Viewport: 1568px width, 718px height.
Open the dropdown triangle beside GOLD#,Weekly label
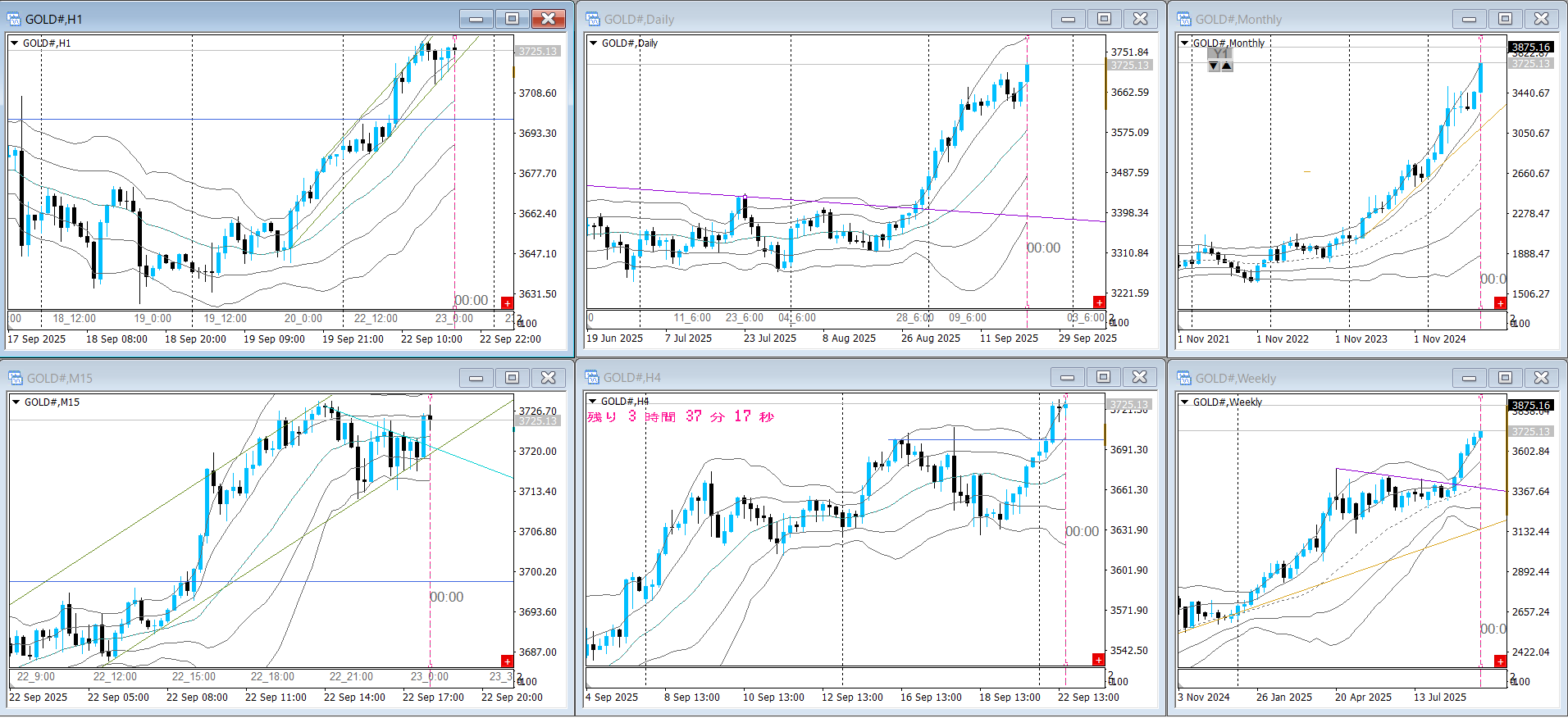point(1185,402)
